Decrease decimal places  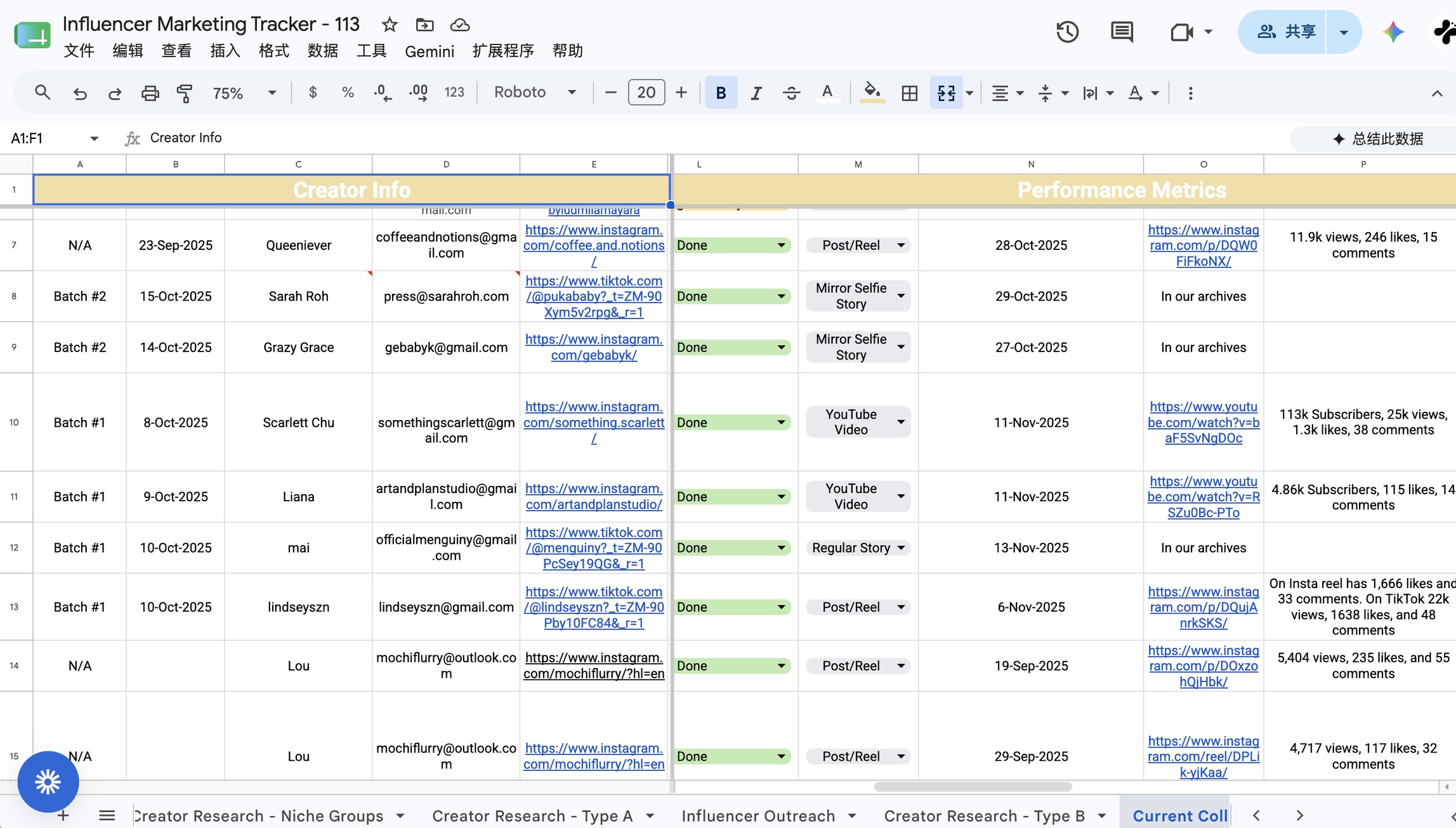point(383,93)
